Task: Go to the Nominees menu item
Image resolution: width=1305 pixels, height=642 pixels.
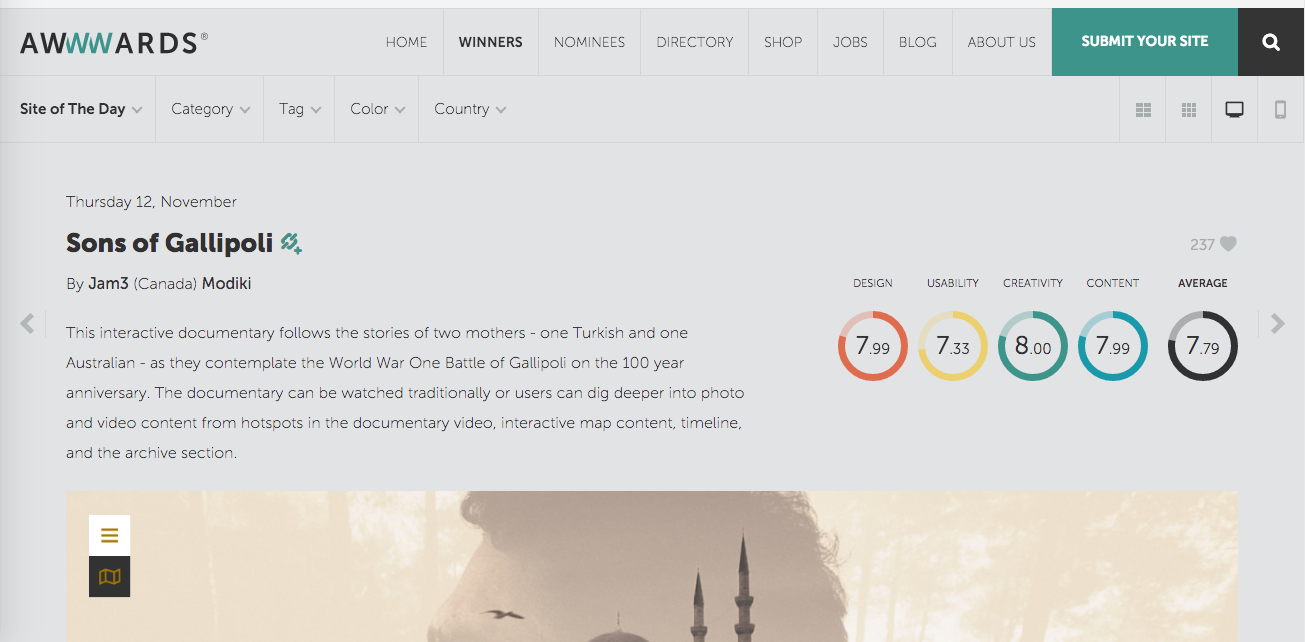Action: pyautogui.click(x=589, y=42)
